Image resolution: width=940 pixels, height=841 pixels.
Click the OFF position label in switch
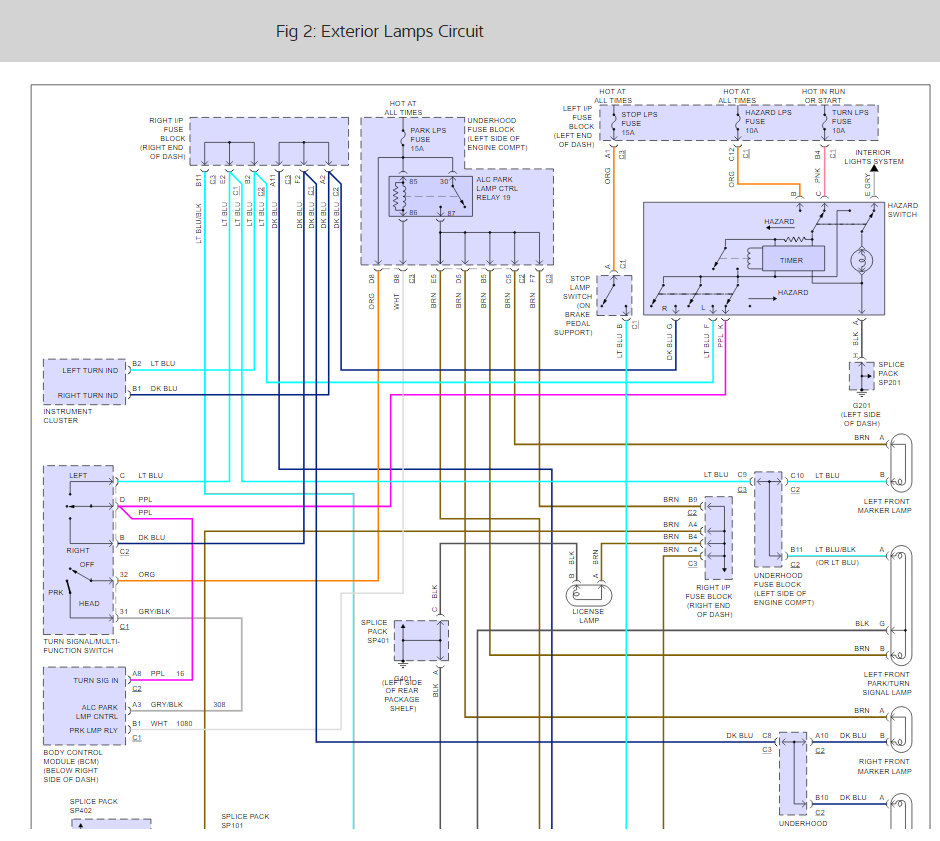pos(87,565)
